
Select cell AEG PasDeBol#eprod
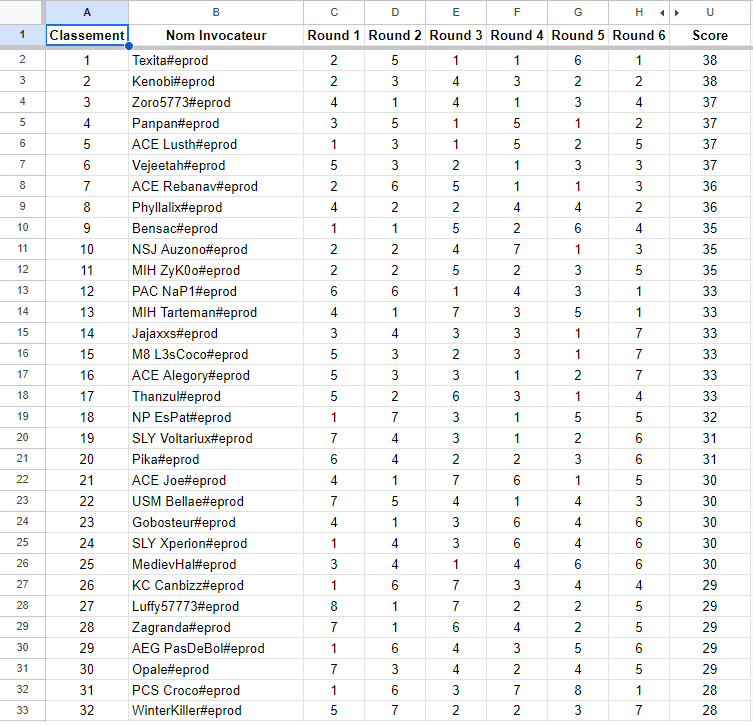coord(216,649)
